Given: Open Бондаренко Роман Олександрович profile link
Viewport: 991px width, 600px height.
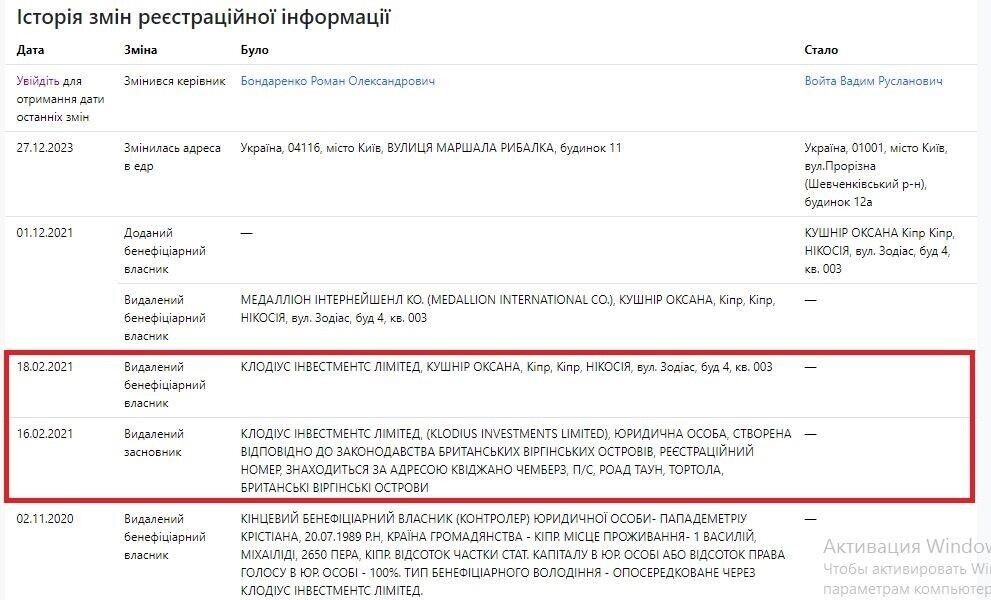Looking at the screenshot, I should [x=338, y=81].
